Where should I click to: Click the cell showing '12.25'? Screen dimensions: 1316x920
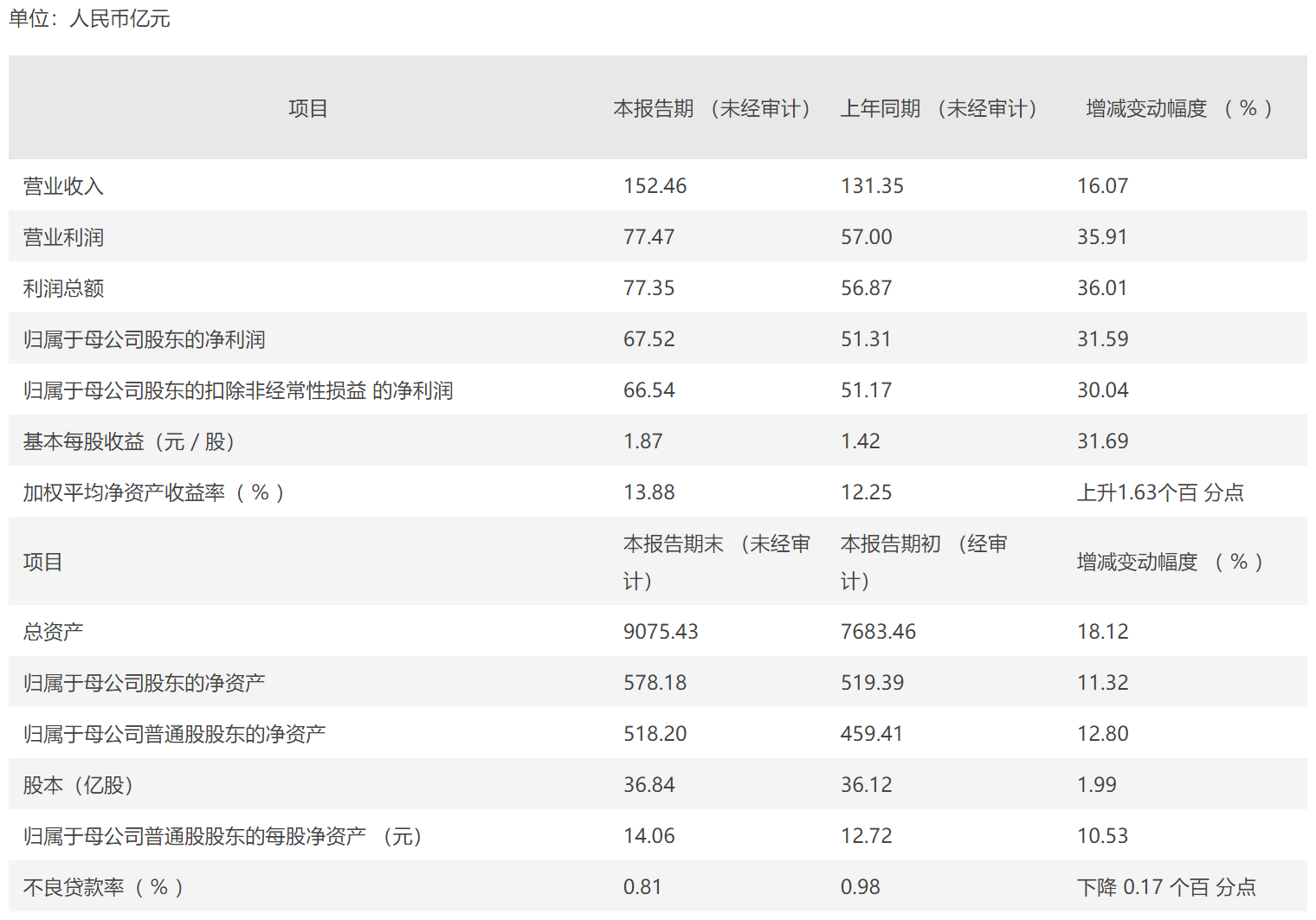[x=866, y=492]
